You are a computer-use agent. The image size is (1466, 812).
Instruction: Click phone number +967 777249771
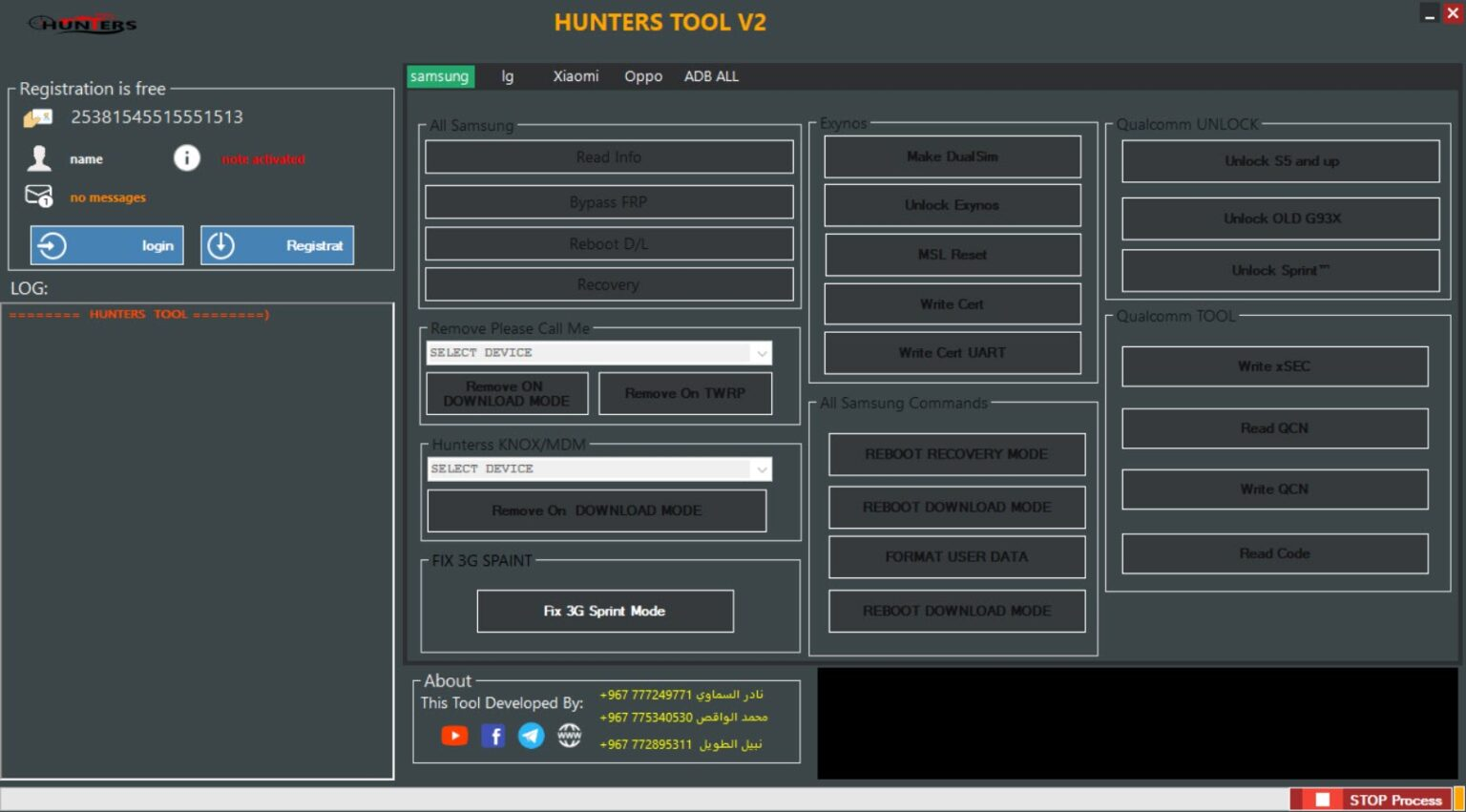(x=646, y=695)
